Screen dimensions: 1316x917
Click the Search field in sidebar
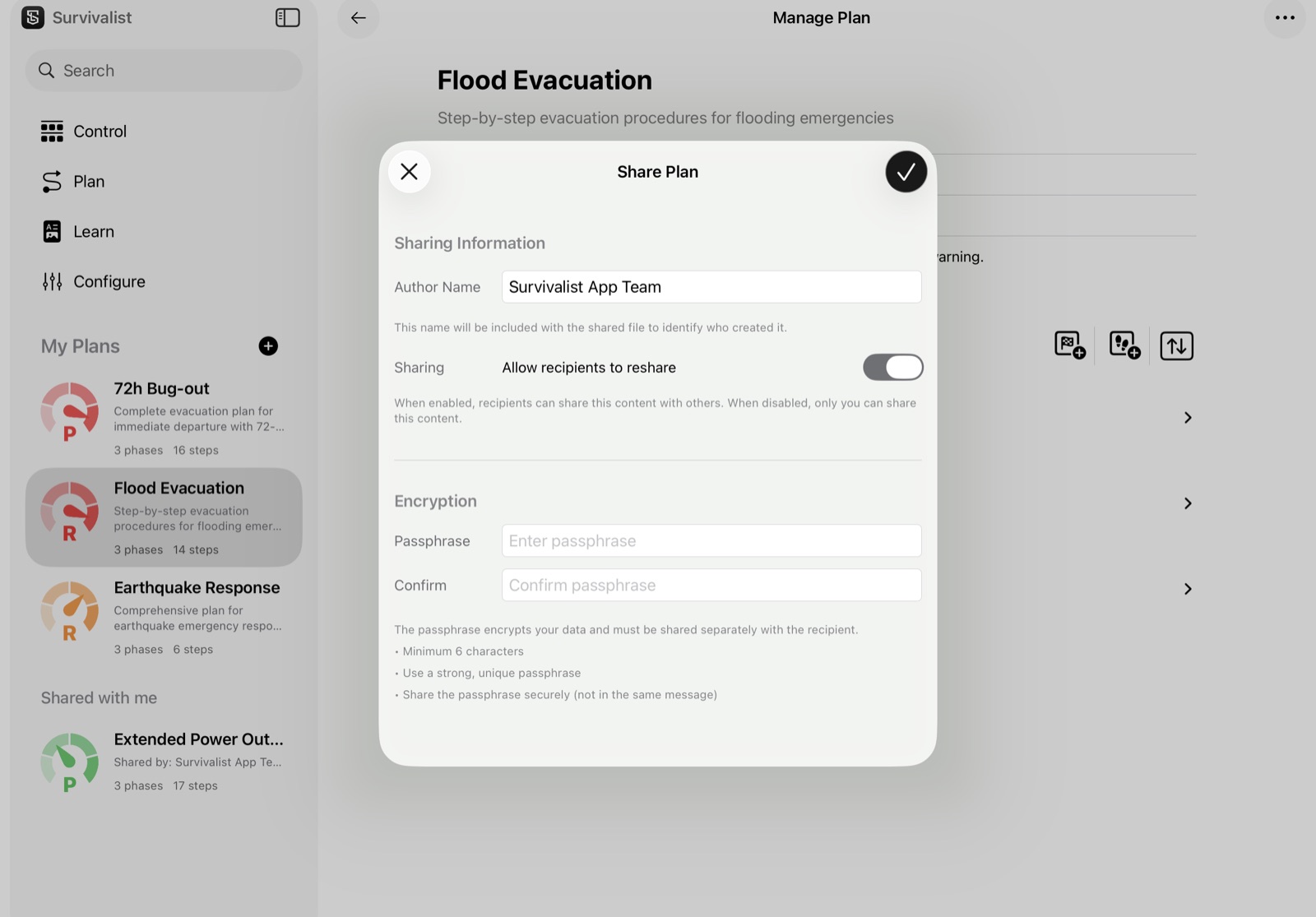tap(164, 71)
